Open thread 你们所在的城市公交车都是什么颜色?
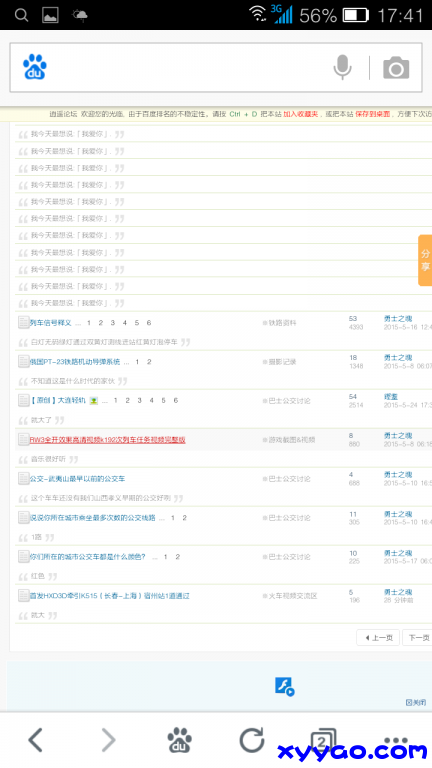 pyautogui.click(x=88, y=557)
